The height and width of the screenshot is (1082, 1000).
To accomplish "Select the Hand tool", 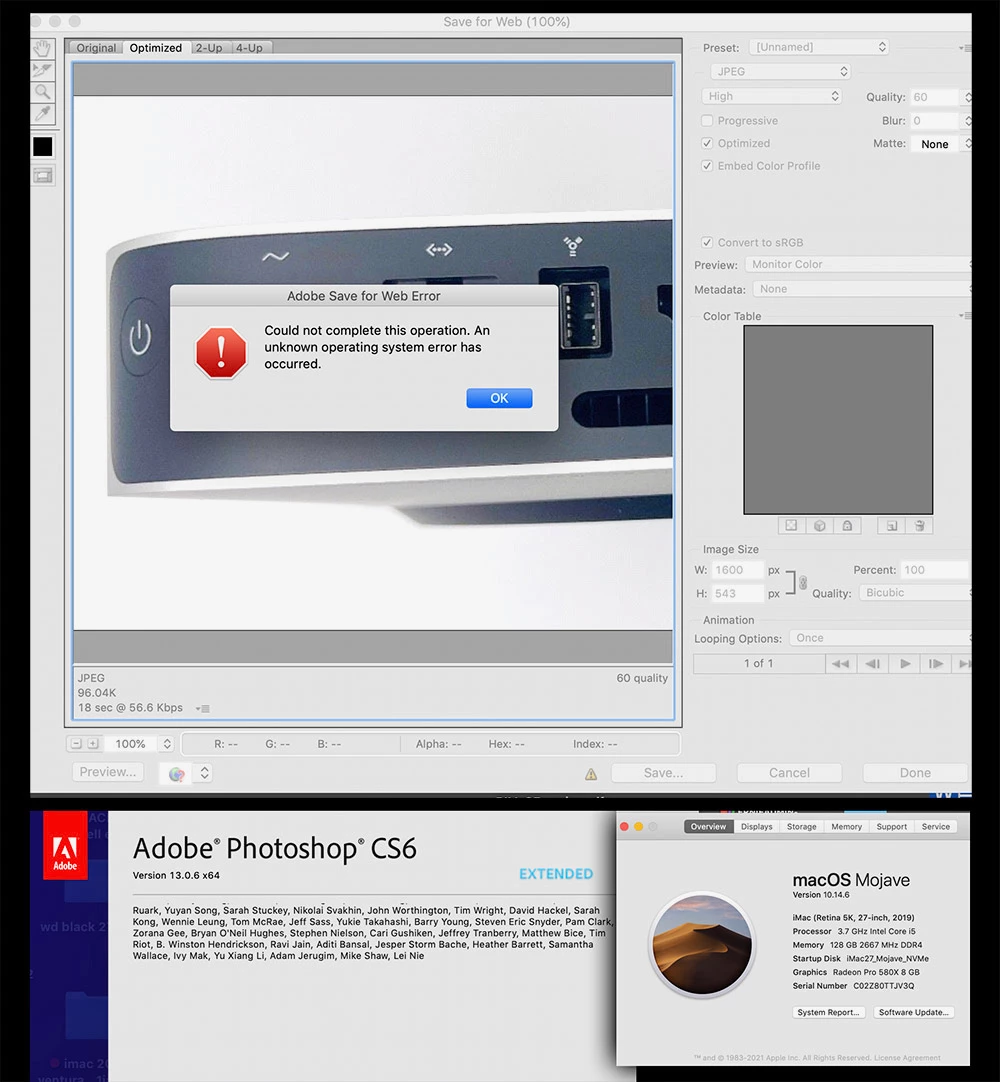I will click(x=43, y=48).
